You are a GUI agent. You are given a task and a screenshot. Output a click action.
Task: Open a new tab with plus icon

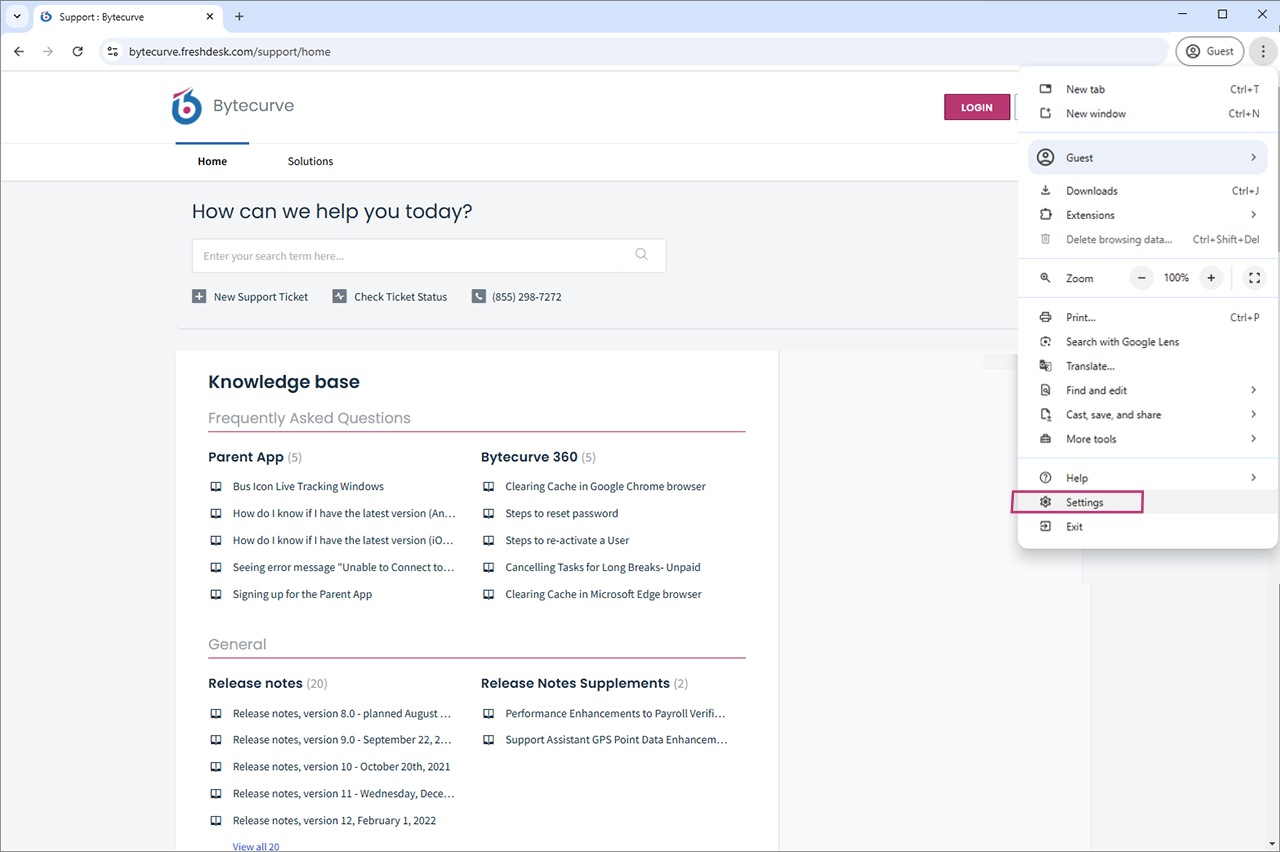[239, 16]
